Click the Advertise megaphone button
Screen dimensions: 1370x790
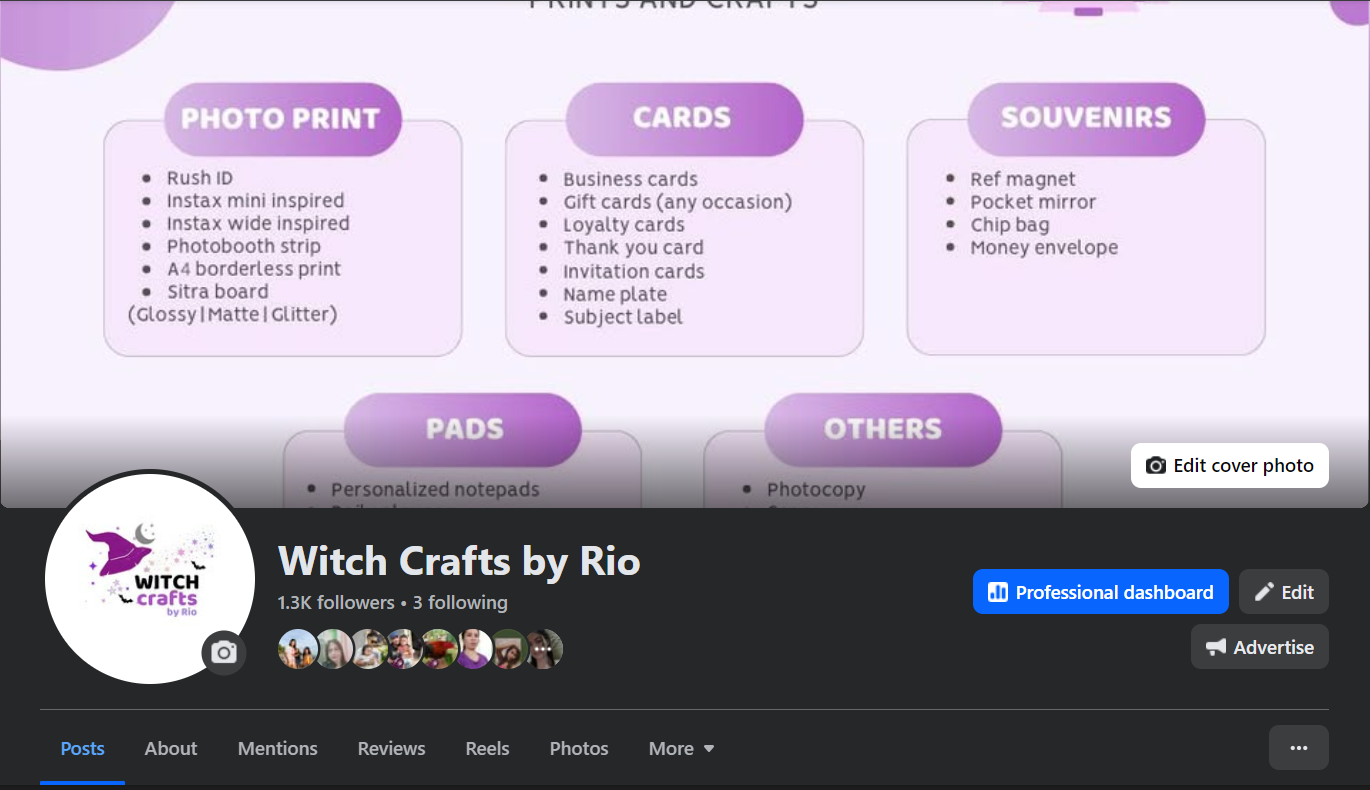pyautogui.click(x=1259, y=647)
